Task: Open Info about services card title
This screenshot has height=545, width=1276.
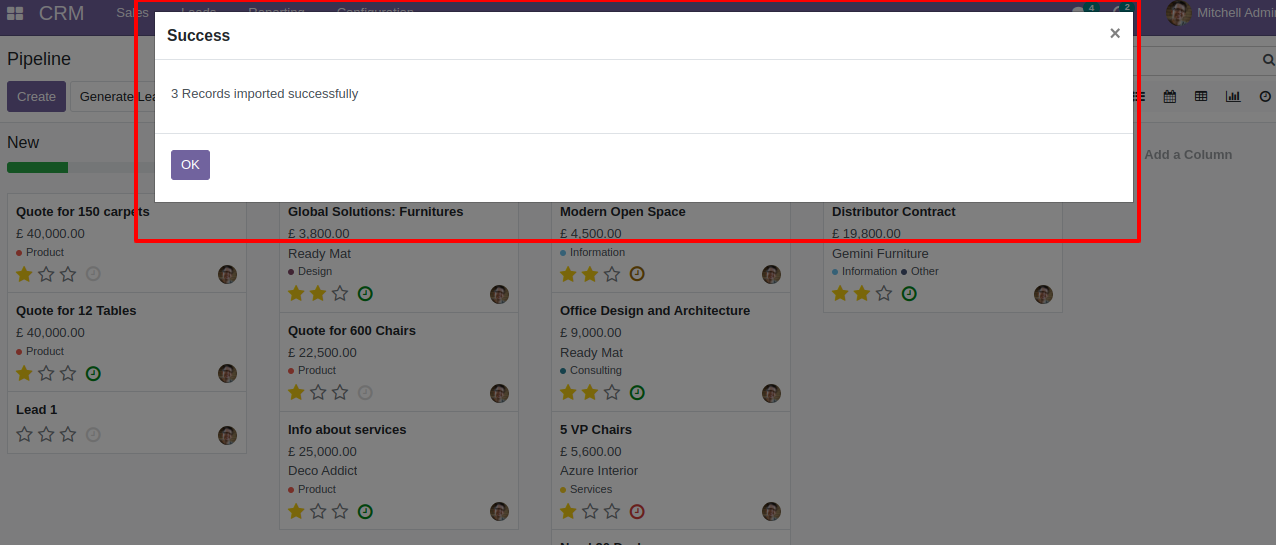Action: [347, 430]
